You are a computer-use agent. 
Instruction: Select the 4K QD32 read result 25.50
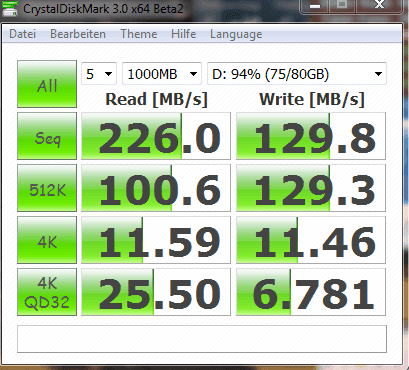[x=156, y=292]
